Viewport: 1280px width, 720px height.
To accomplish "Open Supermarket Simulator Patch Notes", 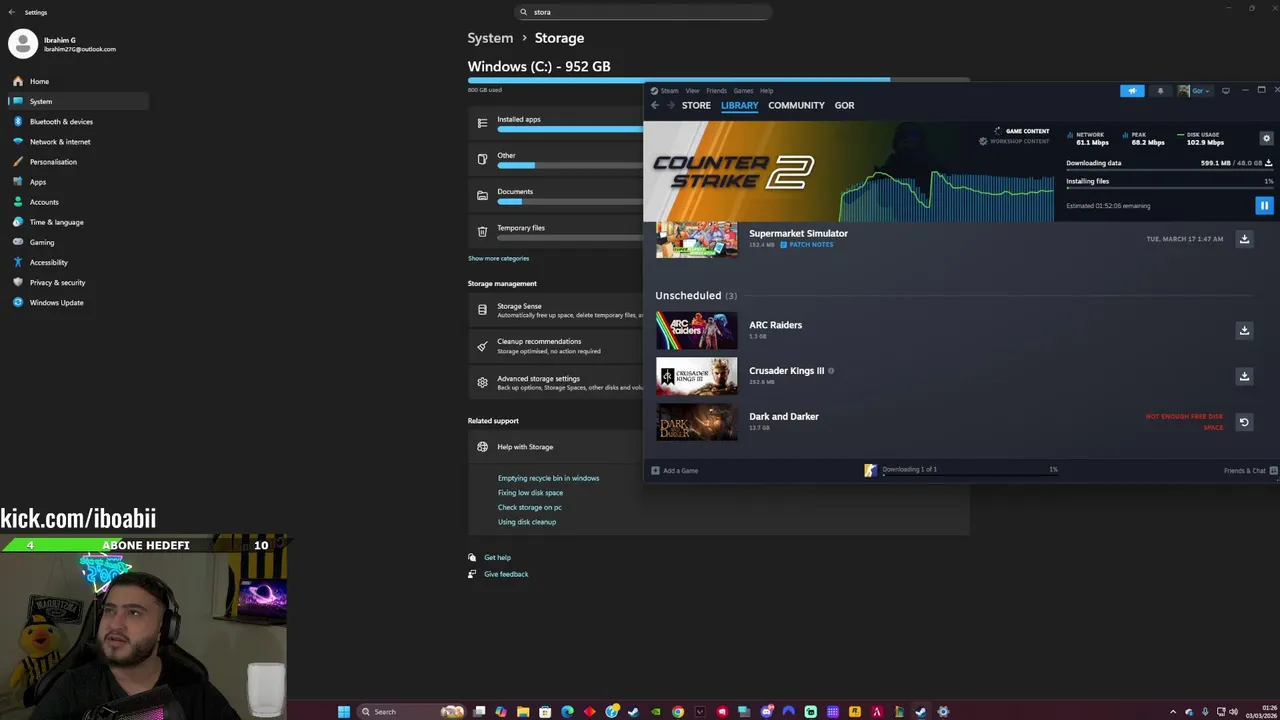I will (x=807, y=244).
